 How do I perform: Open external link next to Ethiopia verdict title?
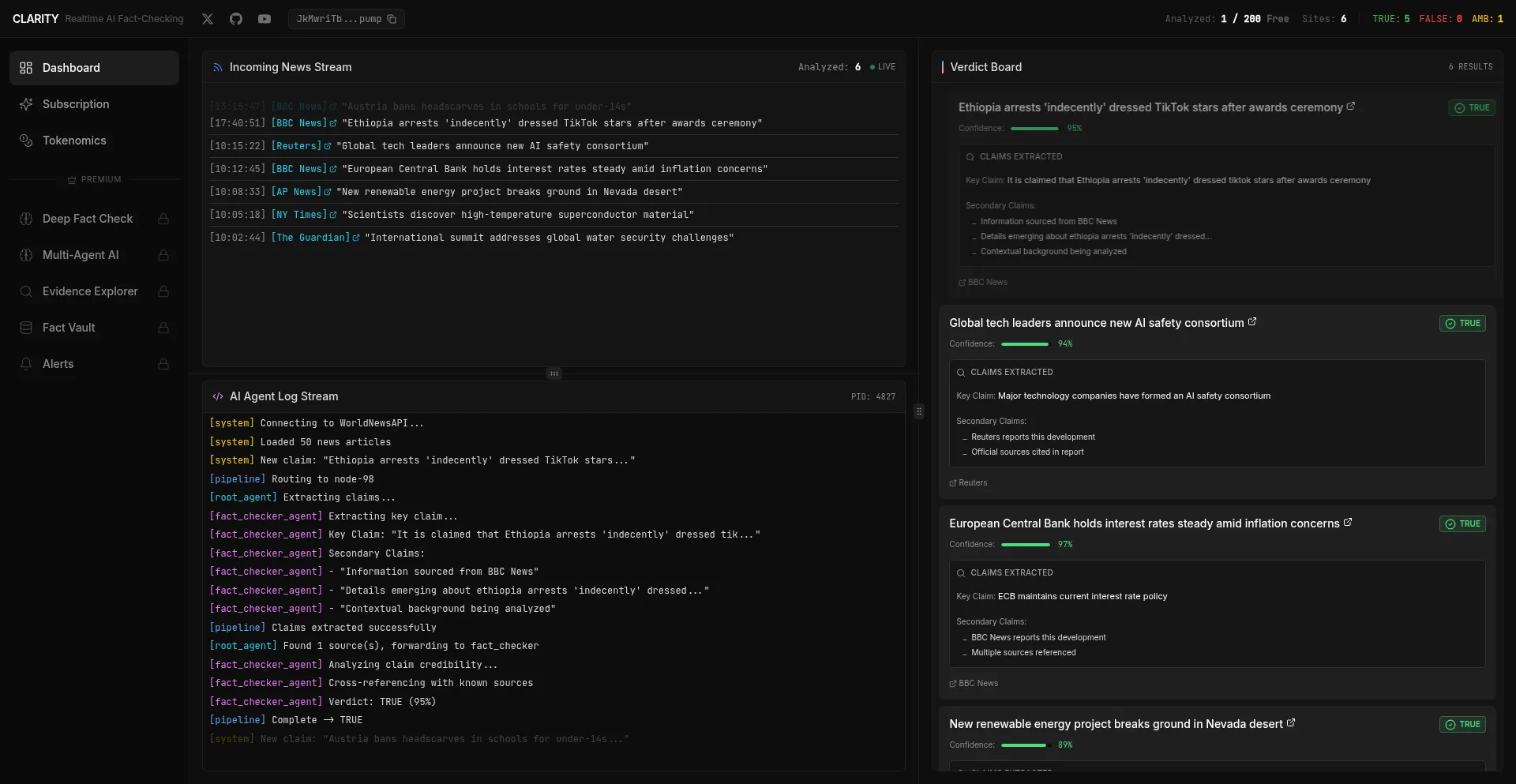coord(1350,107)
